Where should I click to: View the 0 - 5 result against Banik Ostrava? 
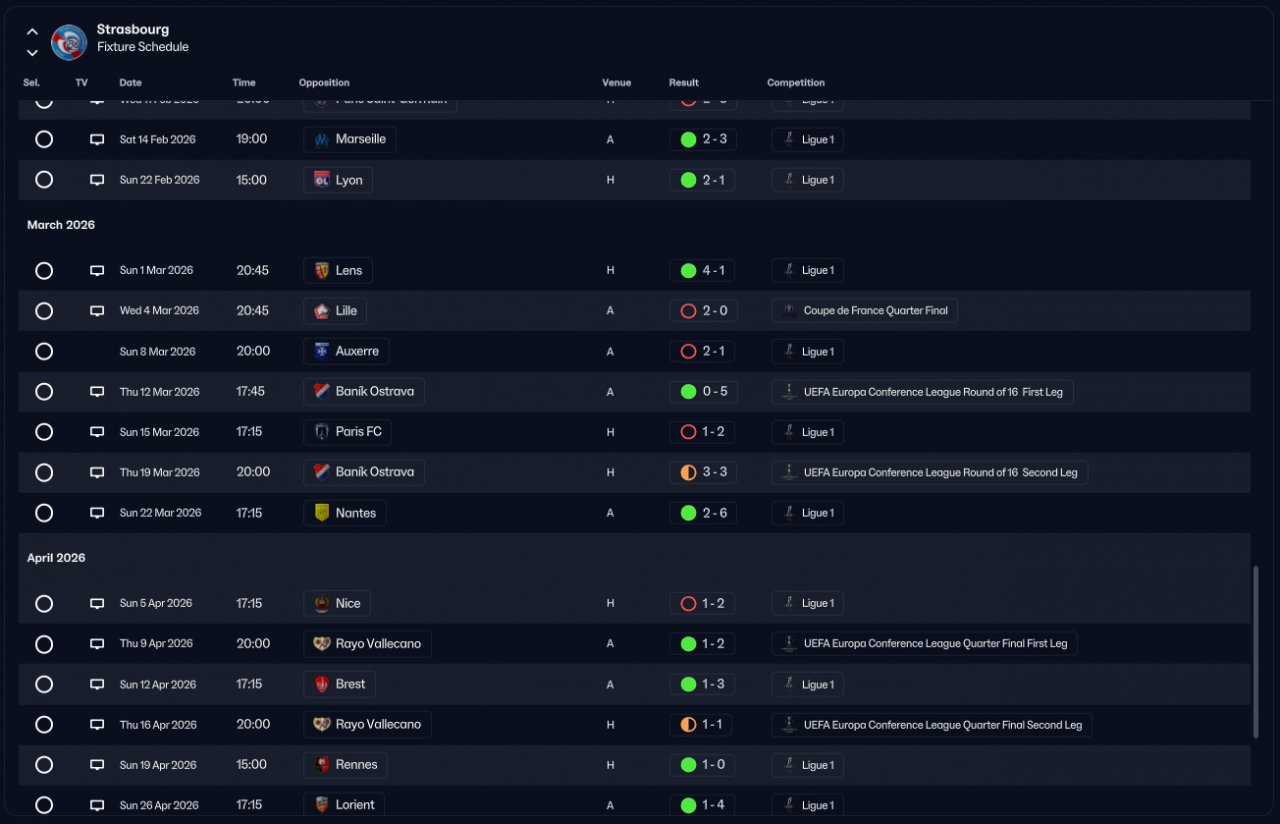703,392
